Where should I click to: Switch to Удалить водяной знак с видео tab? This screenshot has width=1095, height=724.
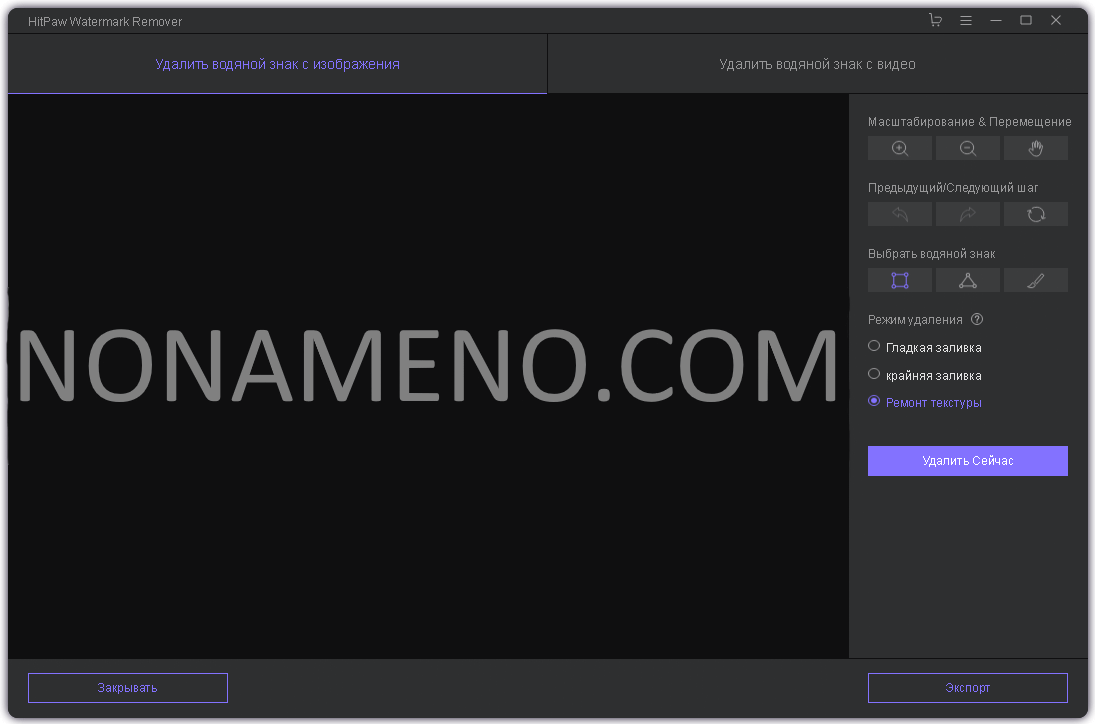(817, 64)
